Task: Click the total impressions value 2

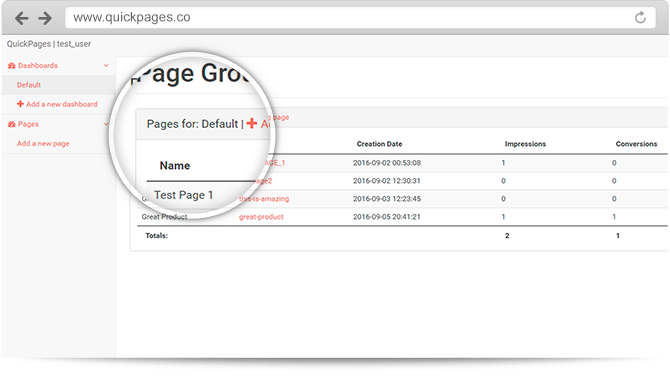Action: coord(507,236)
